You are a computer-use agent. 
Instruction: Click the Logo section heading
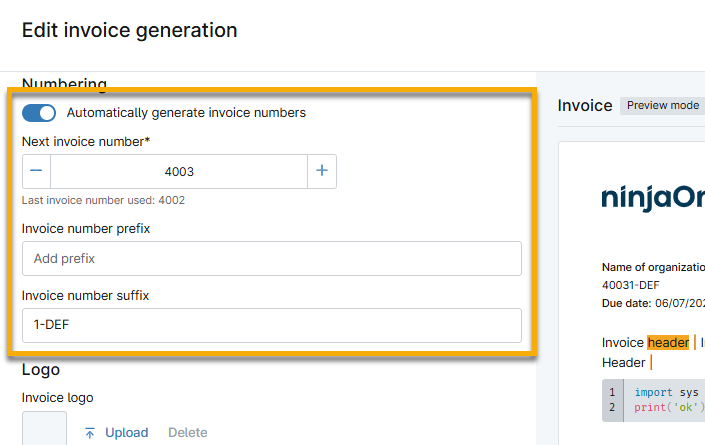tap(41, 369)
